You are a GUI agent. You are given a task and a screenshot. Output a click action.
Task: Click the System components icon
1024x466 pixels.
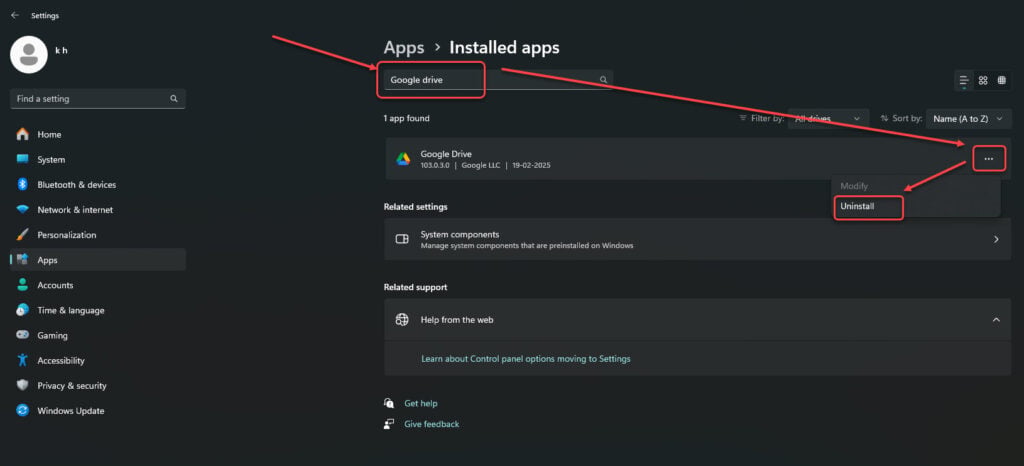(x=402, y=240)
